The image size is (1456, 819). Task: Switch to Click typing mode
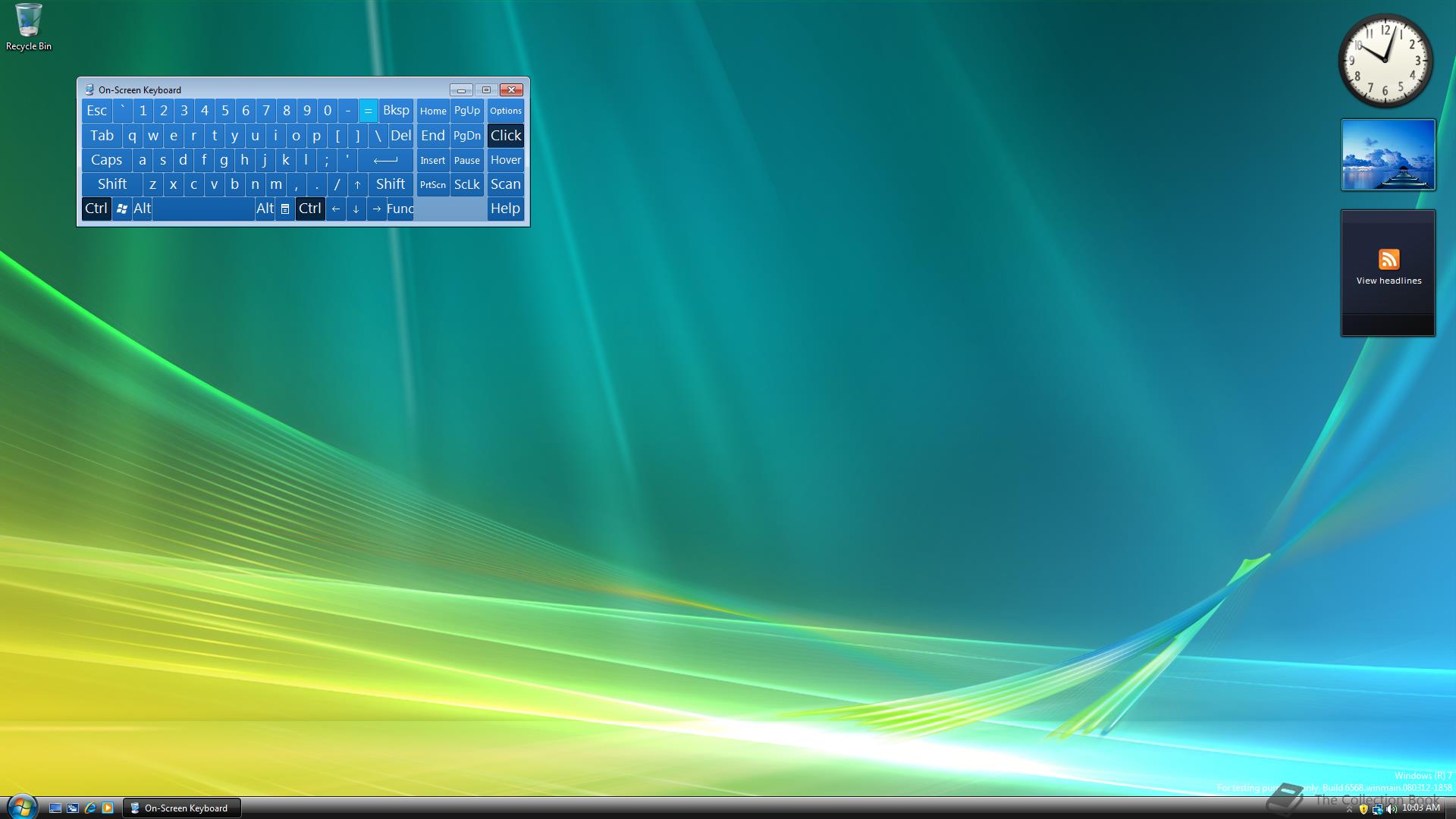506,136
